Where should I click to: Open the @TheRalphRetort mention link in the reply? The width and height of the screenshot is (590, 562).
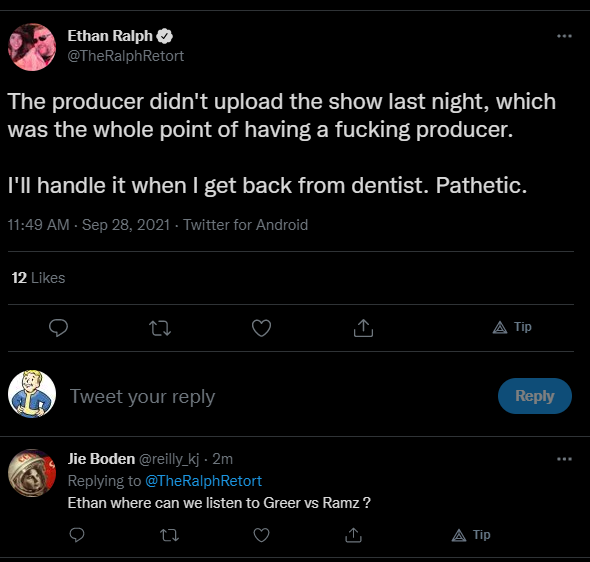203,481
